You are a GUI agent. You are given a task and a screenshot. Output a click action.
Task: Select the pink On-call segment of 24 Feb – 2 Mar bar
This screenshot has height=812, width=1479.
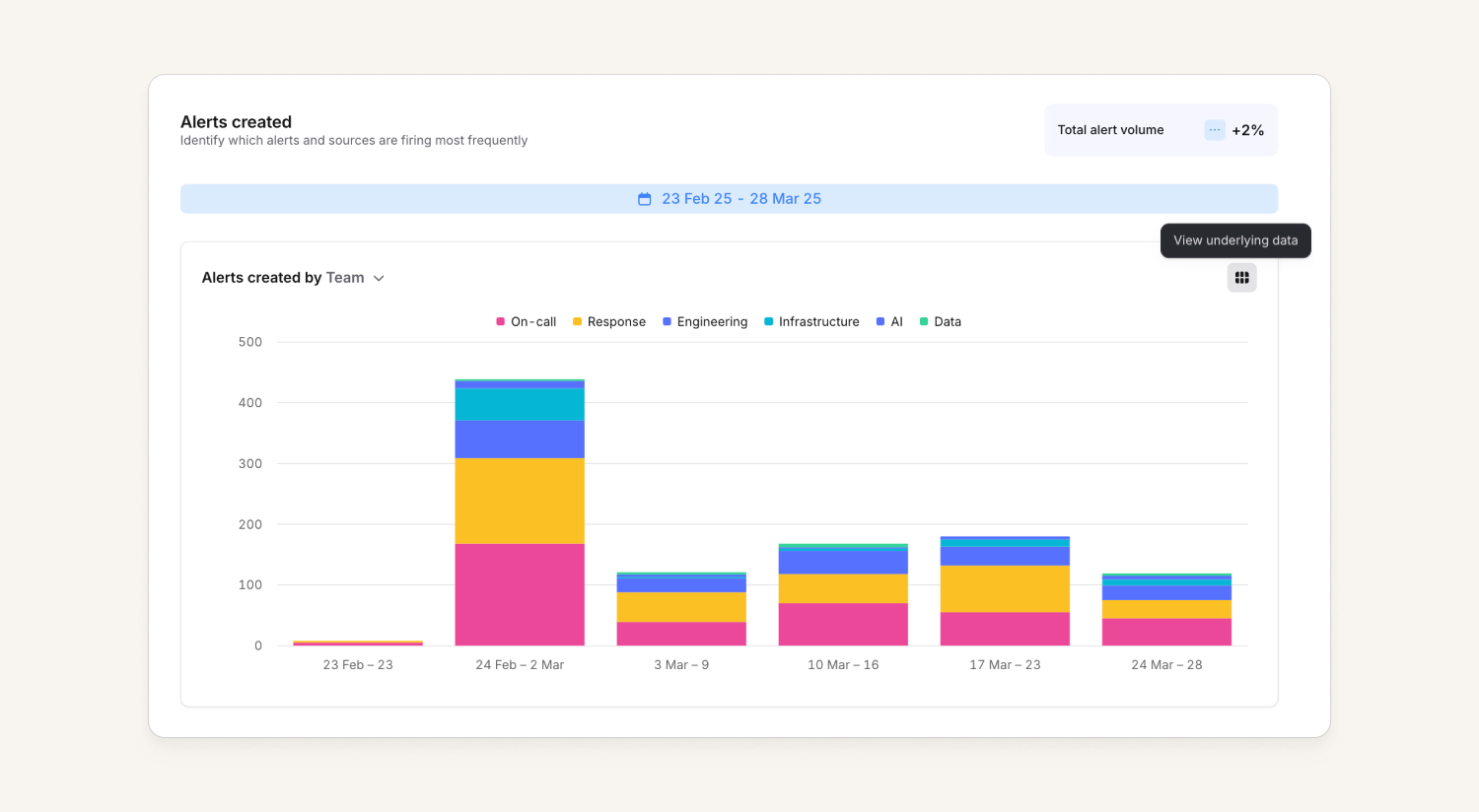(520, 594)
